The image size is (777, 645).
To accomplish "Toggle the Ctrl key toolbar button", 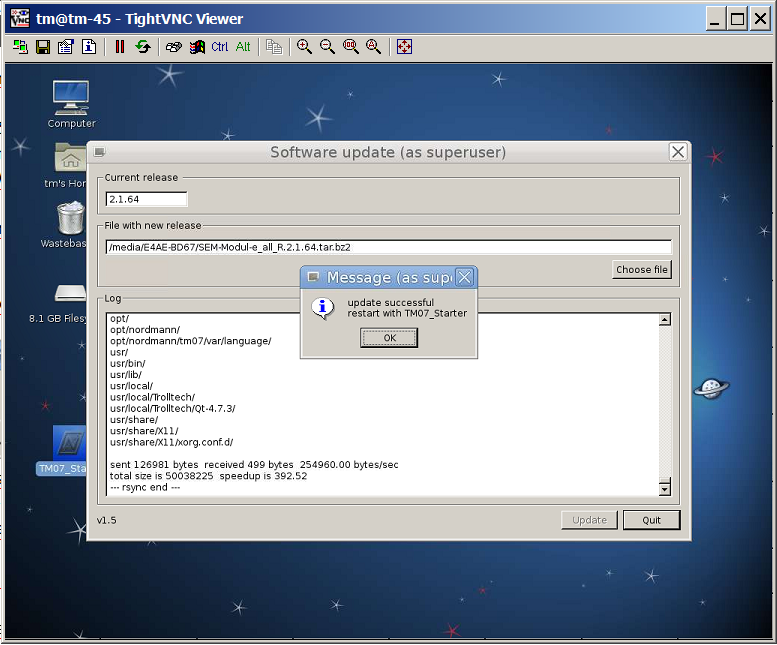I will (x=220, y=47).
